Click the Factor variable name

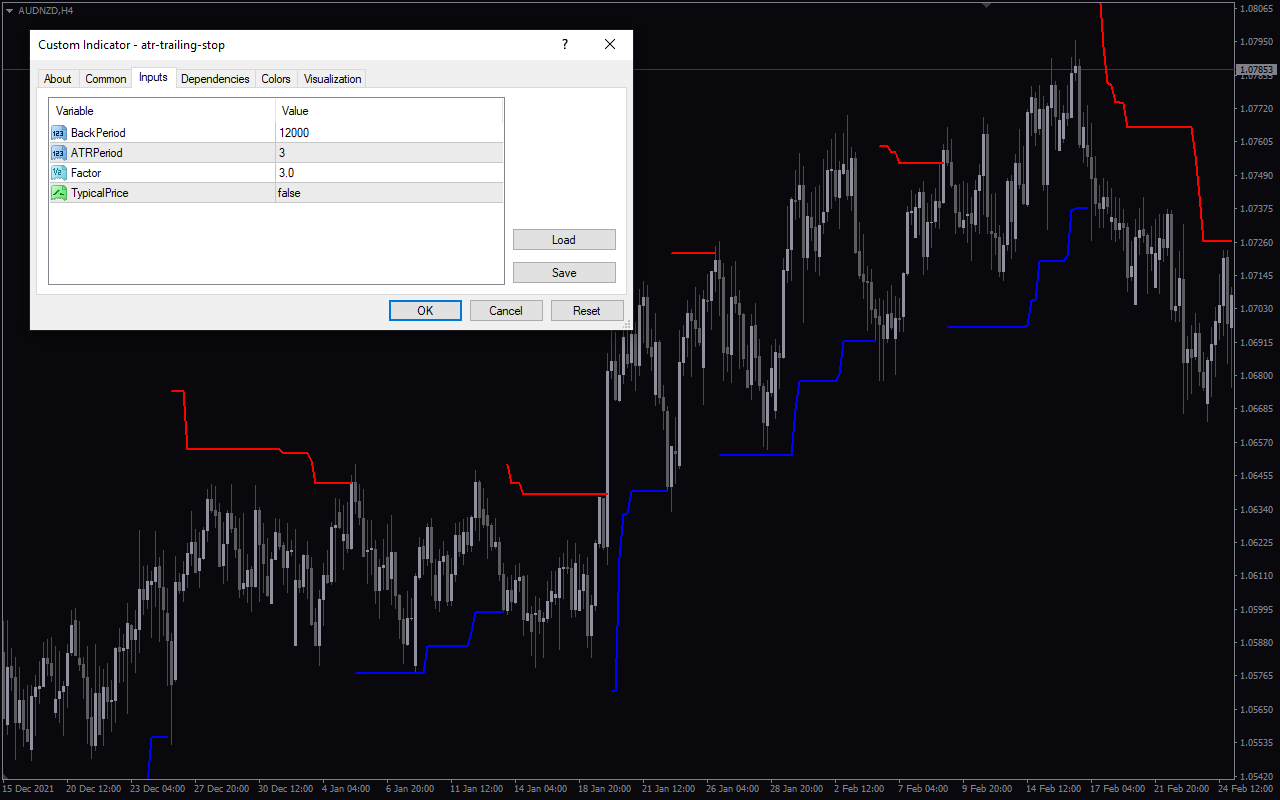pyautogui.click(x=86, y=173)
